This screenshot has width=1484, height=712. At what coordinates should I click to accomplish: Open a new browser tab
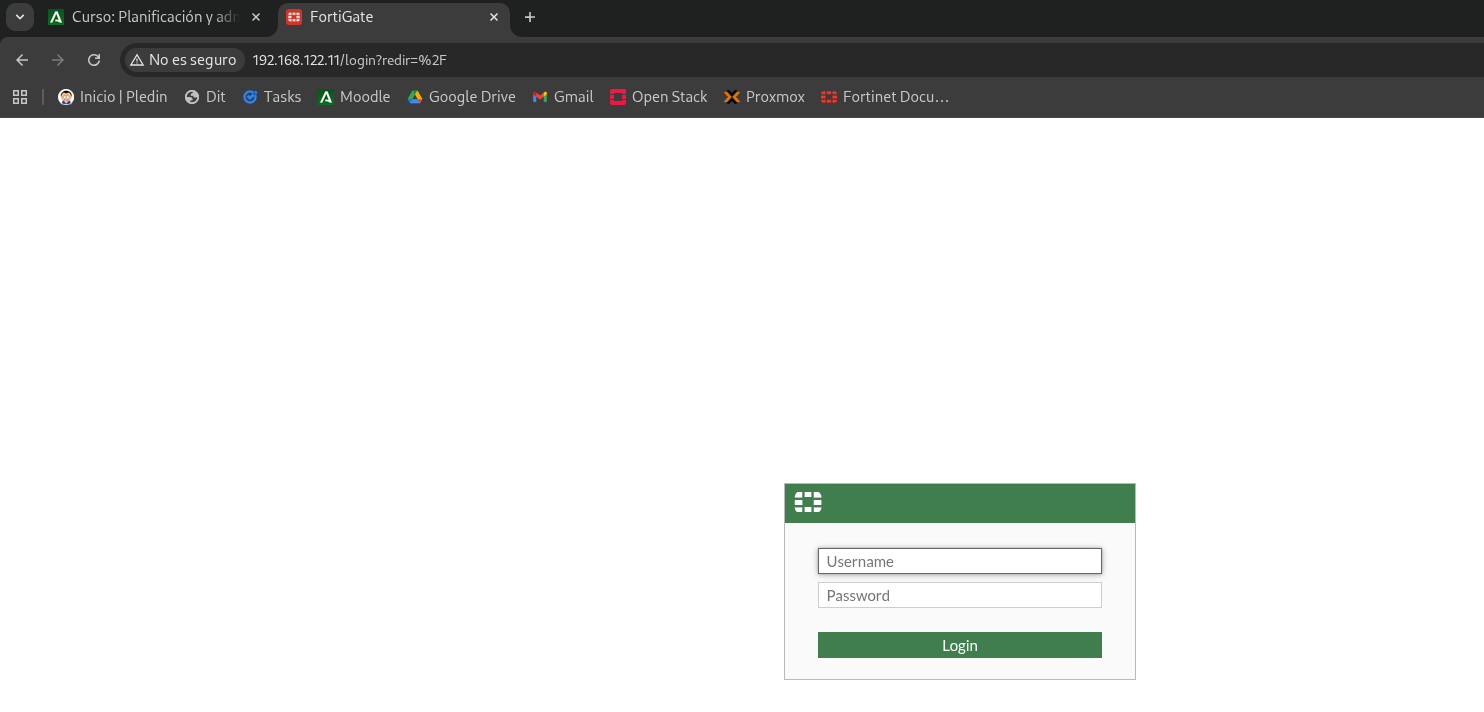(x=530, y=17)
